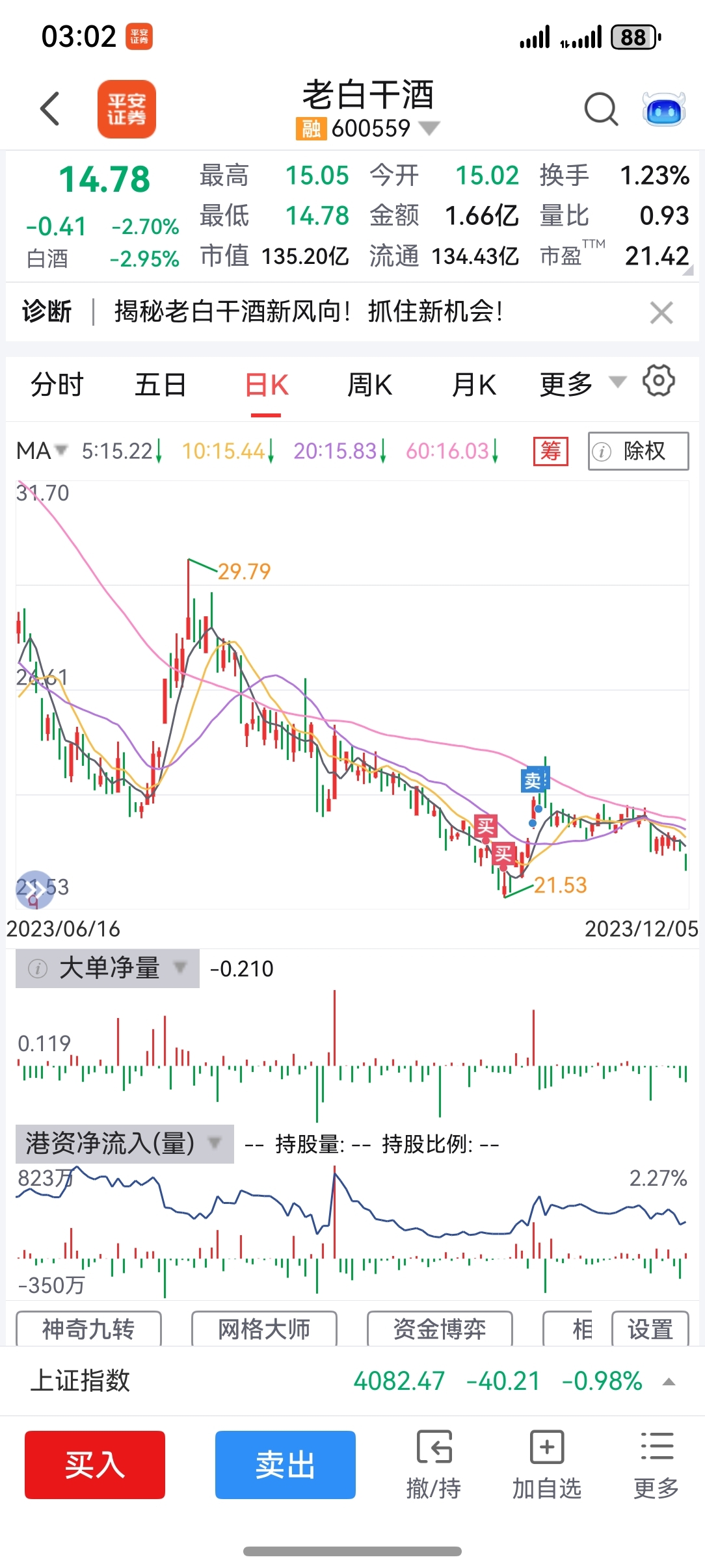Viewport: 705px width, 1568px height.
Task: Switch to 周K chart tab
Action: click(x=369, y=385)
